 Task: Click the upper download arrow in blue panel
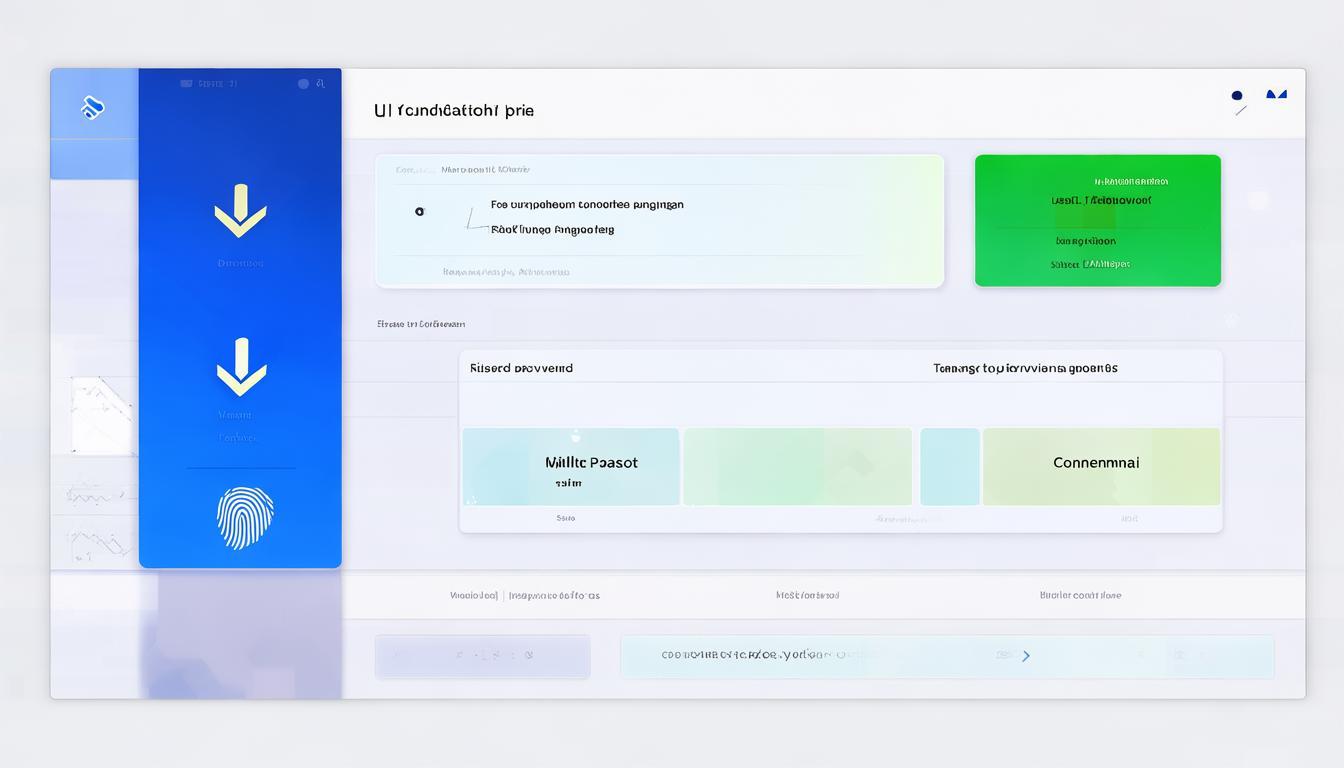(238, 213)
